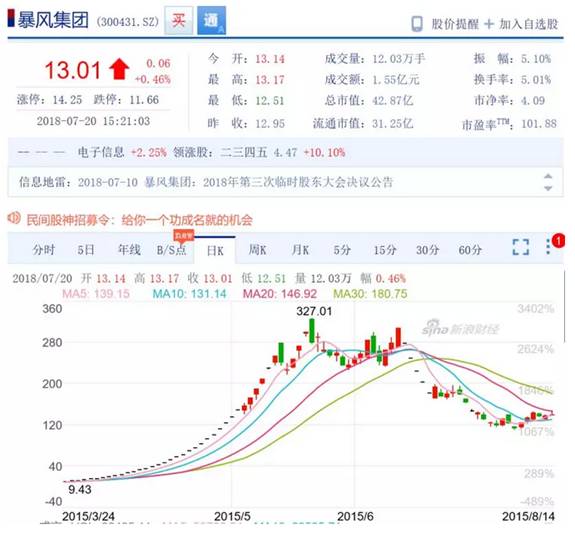
Task: Open 民间股神招募令 promotion link
Action: (x=139, y=220)
